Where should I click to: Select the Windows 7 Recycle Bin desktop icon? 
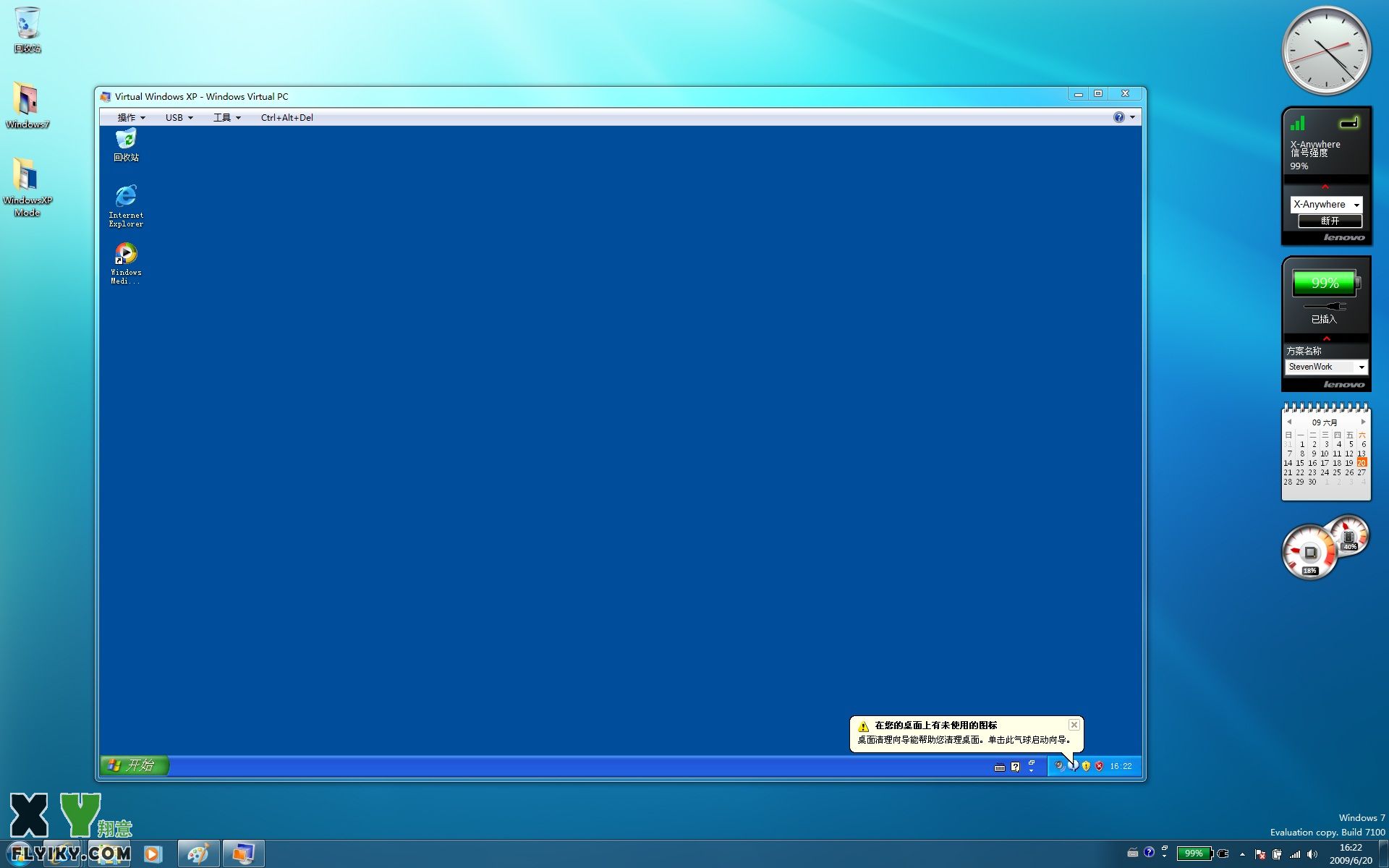click(27, 29)
